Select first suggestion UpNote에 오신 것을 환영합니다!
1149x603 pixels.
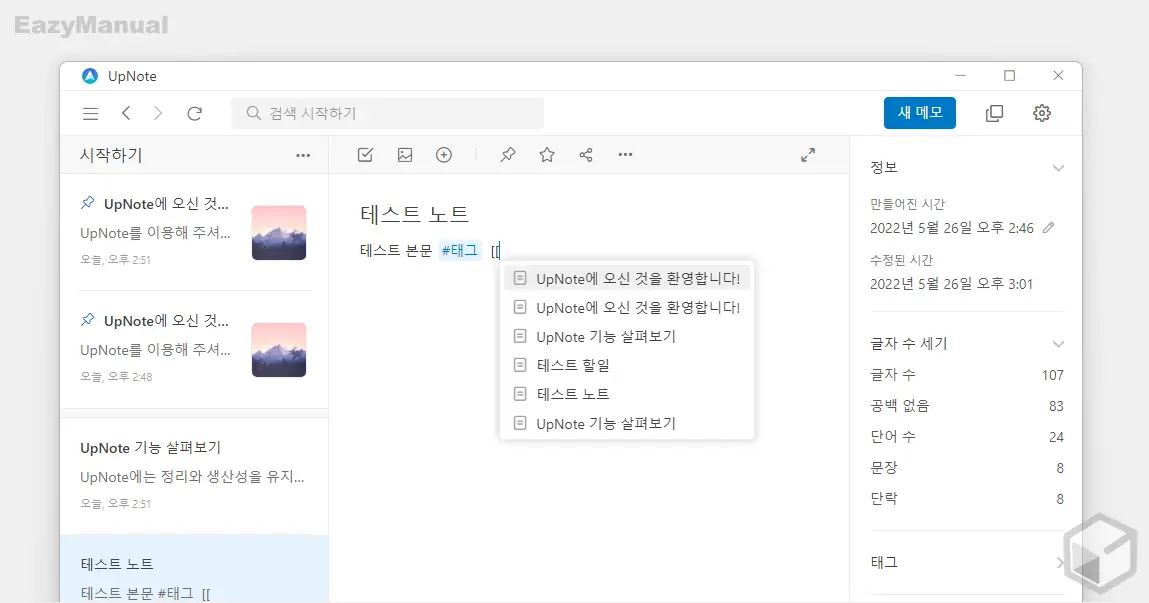(627, 278)
